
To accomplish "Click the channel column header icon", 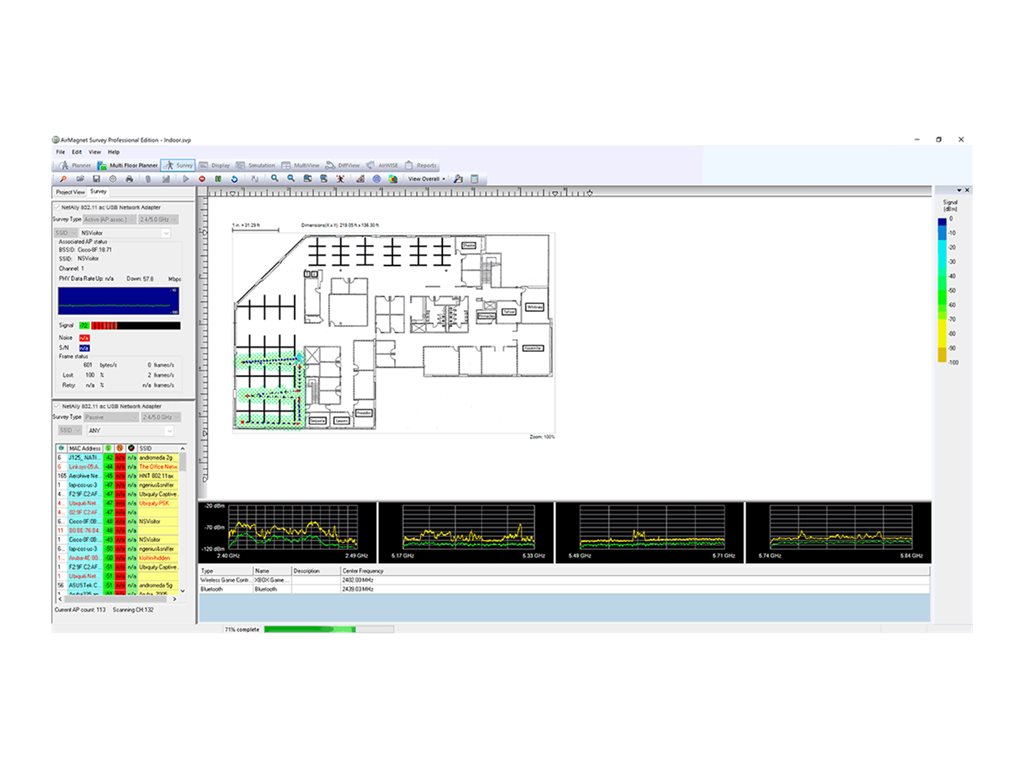I will [61, 449].
